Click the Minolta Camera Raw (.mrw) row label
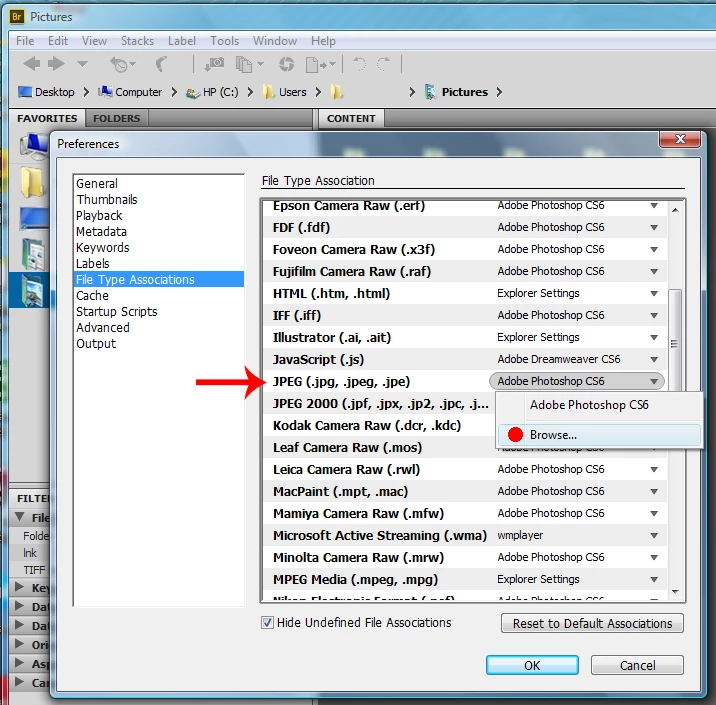The width and height of the screenshot is (716, 705). click(x=358, y=558)
